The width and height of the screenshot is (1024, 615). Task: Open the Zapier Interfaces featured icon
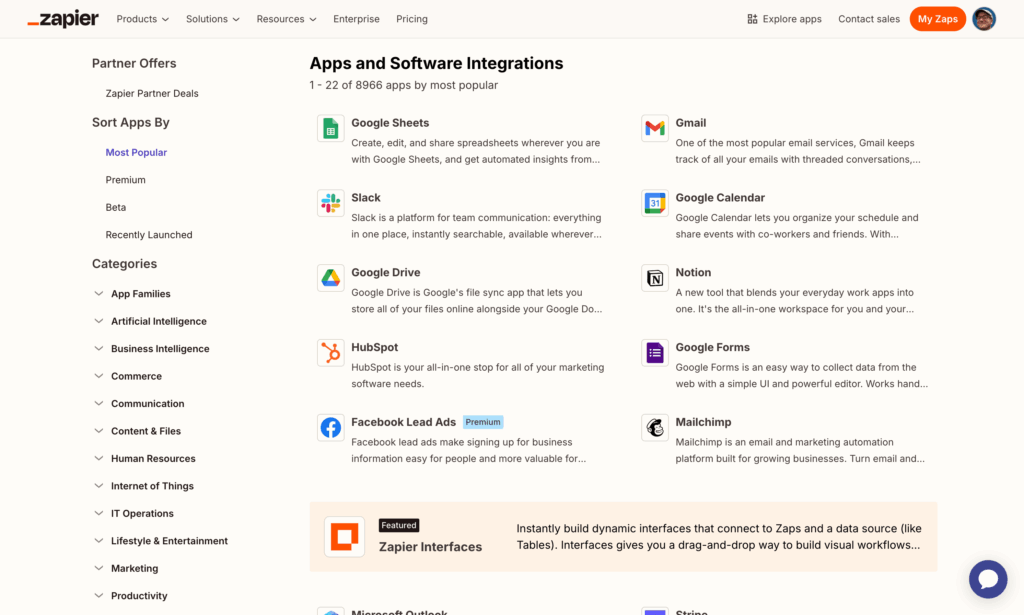tap(344, 537)
